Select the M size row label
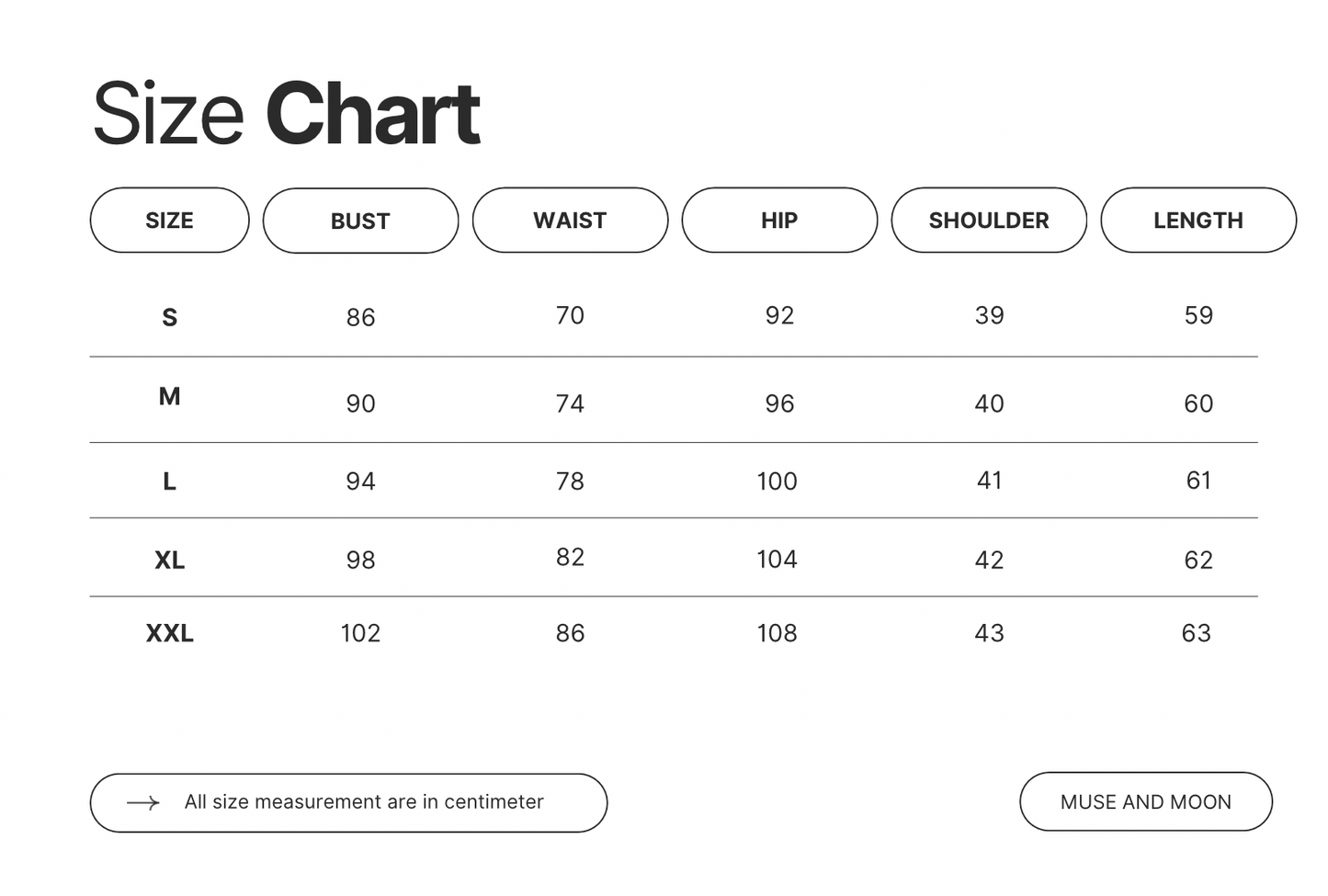Screen dimensions: 1328x896 tap(169, 397)
